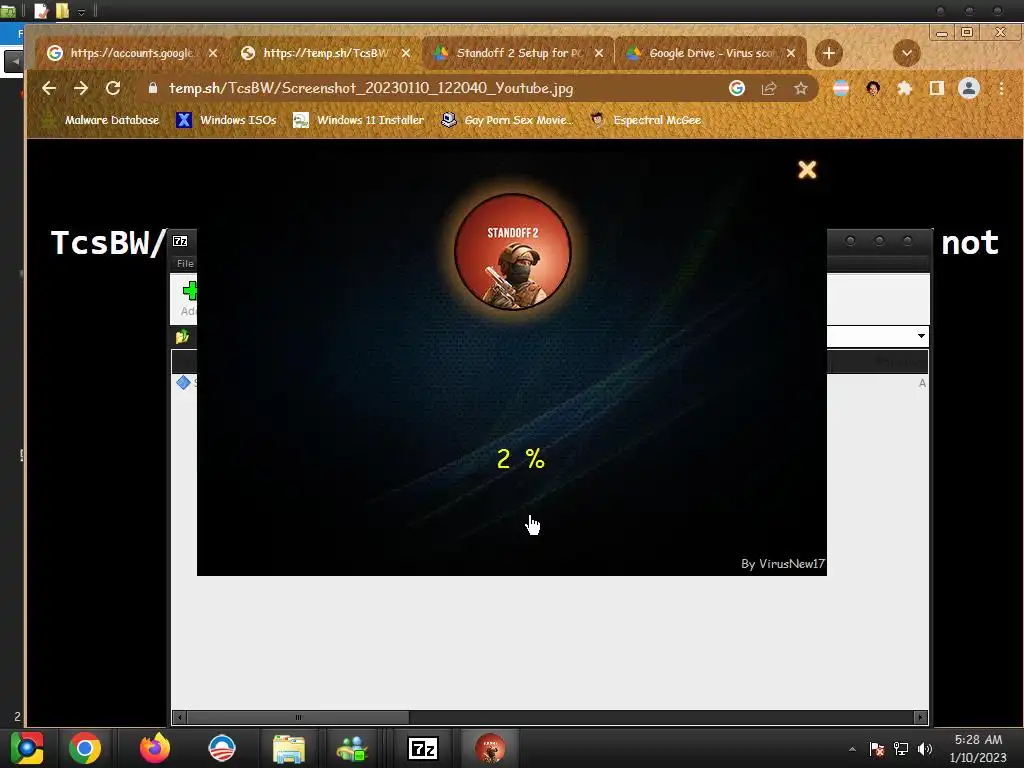1024x768 pixels.
Task: Click the 7z icon in 7-Zip title bar
Action: pyautogui.click(x=180, y=241)
